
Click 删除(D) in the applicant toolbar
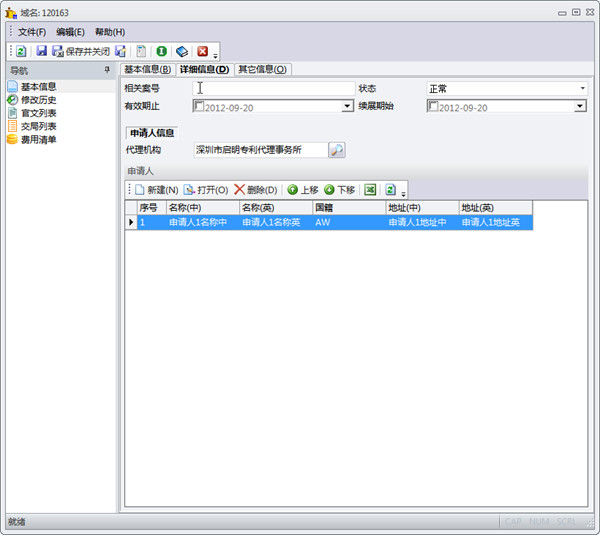tap(256, 190)
